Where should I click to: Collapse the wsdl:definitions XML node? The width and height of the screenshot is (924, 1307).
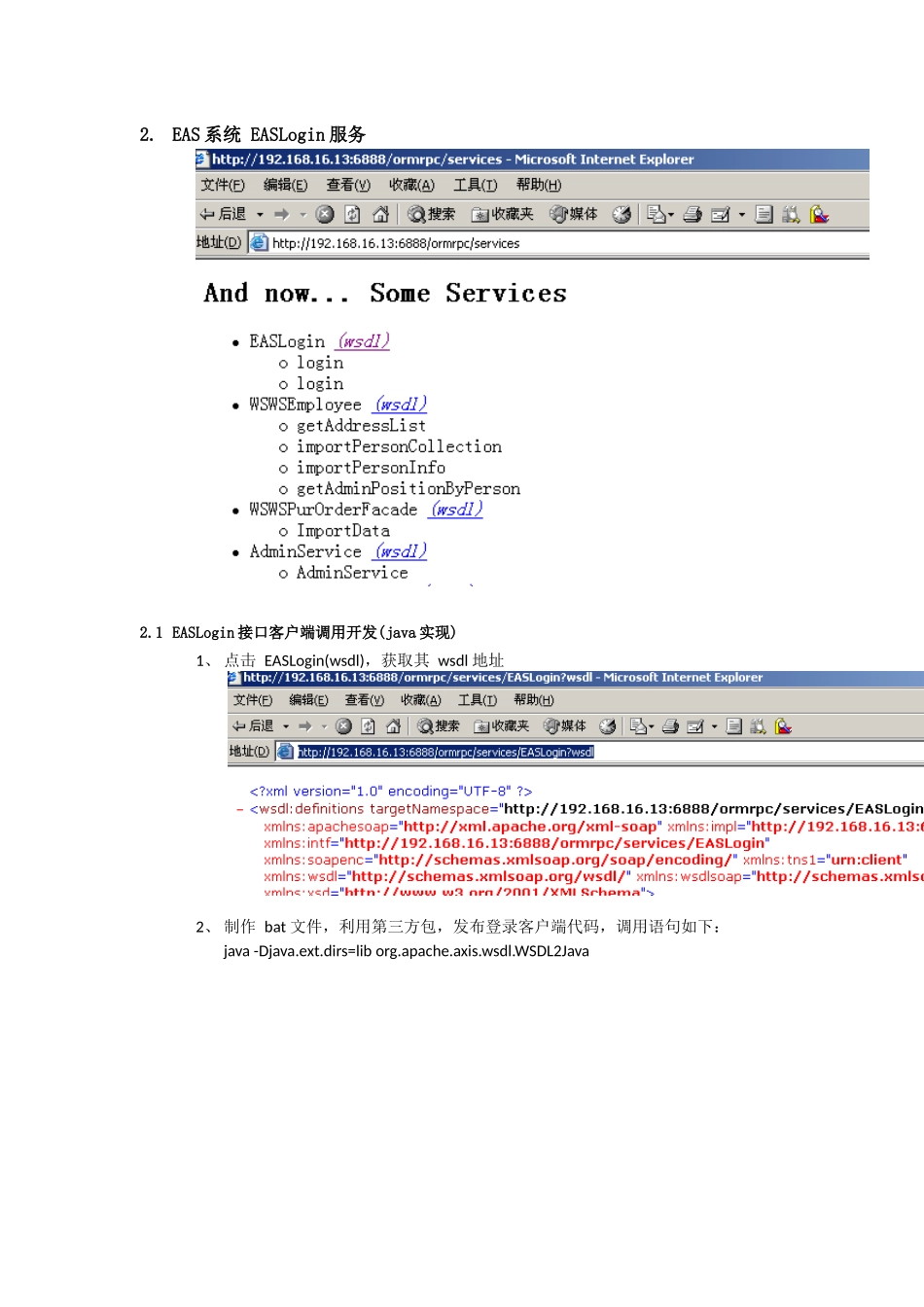point(240,809)
